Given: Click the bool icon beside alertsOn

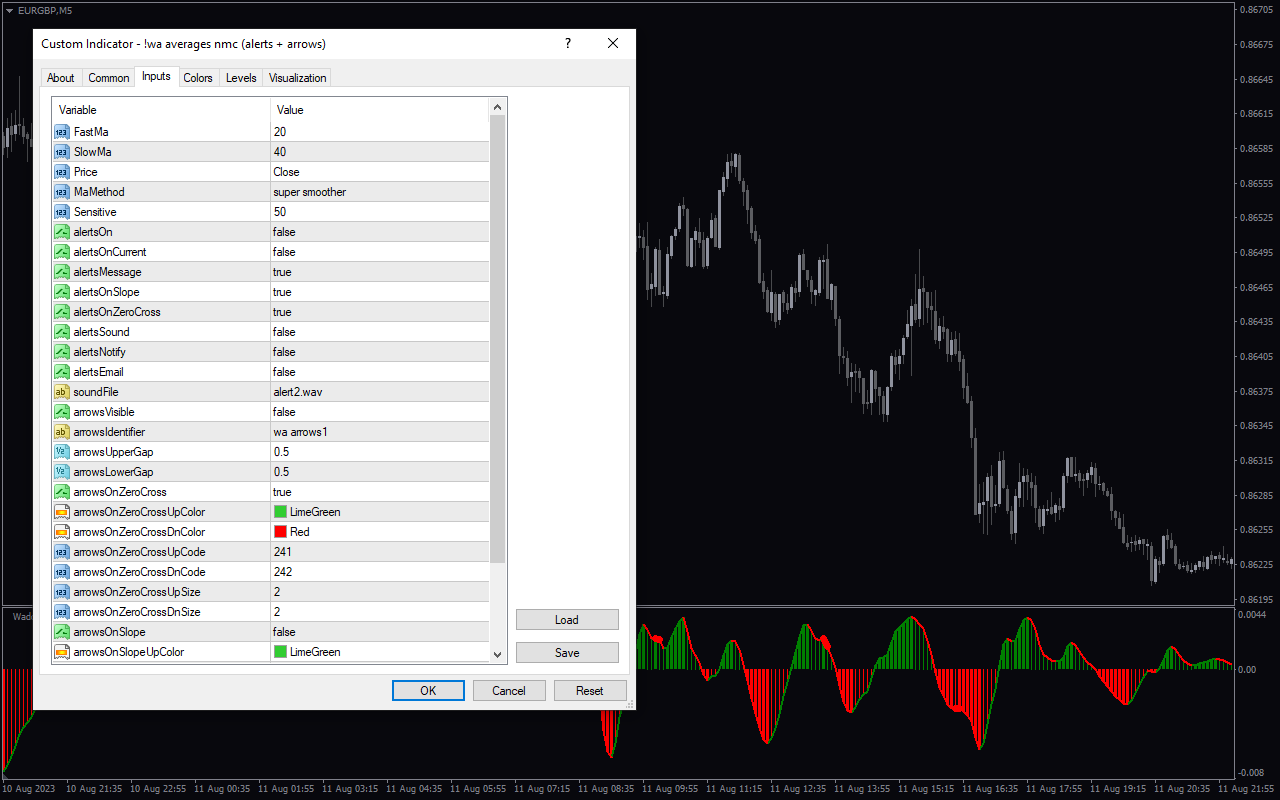Looking at the screenshot, I should pyautogui.click(x=61, y=232).
